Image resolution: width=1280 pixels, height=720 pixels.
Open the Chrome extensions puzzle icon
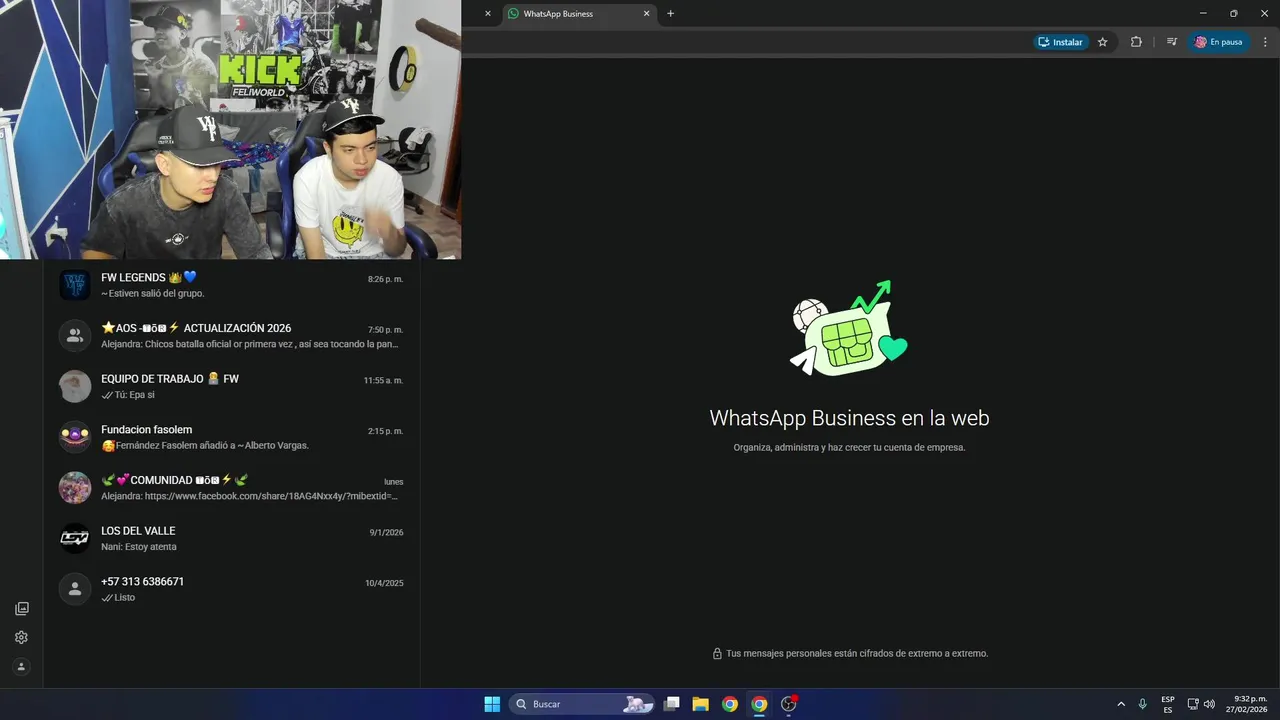(x=1136, y=42)
